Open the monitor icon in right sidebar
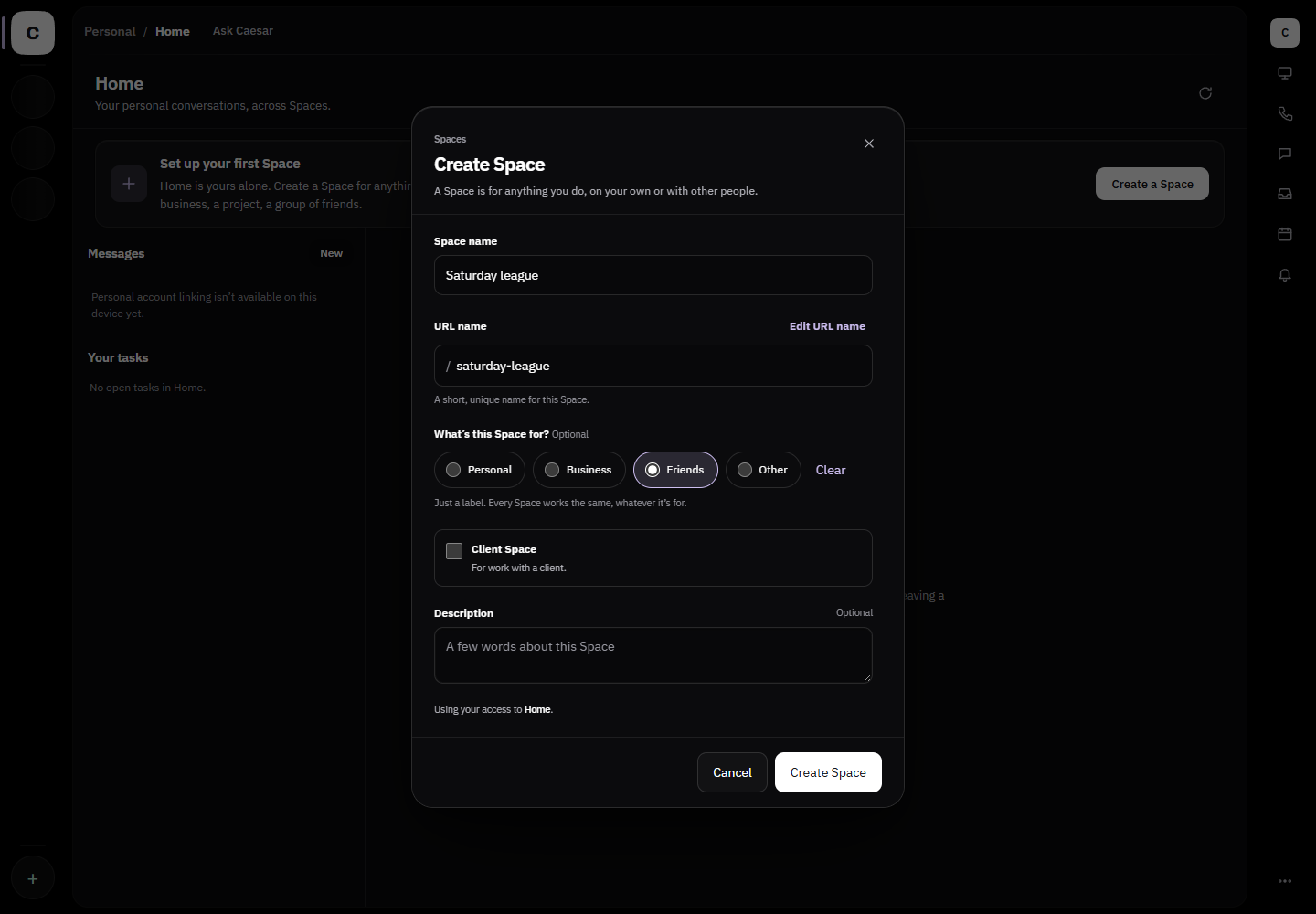Screen dimensions: 1316x914 [x=1285, y=73]
